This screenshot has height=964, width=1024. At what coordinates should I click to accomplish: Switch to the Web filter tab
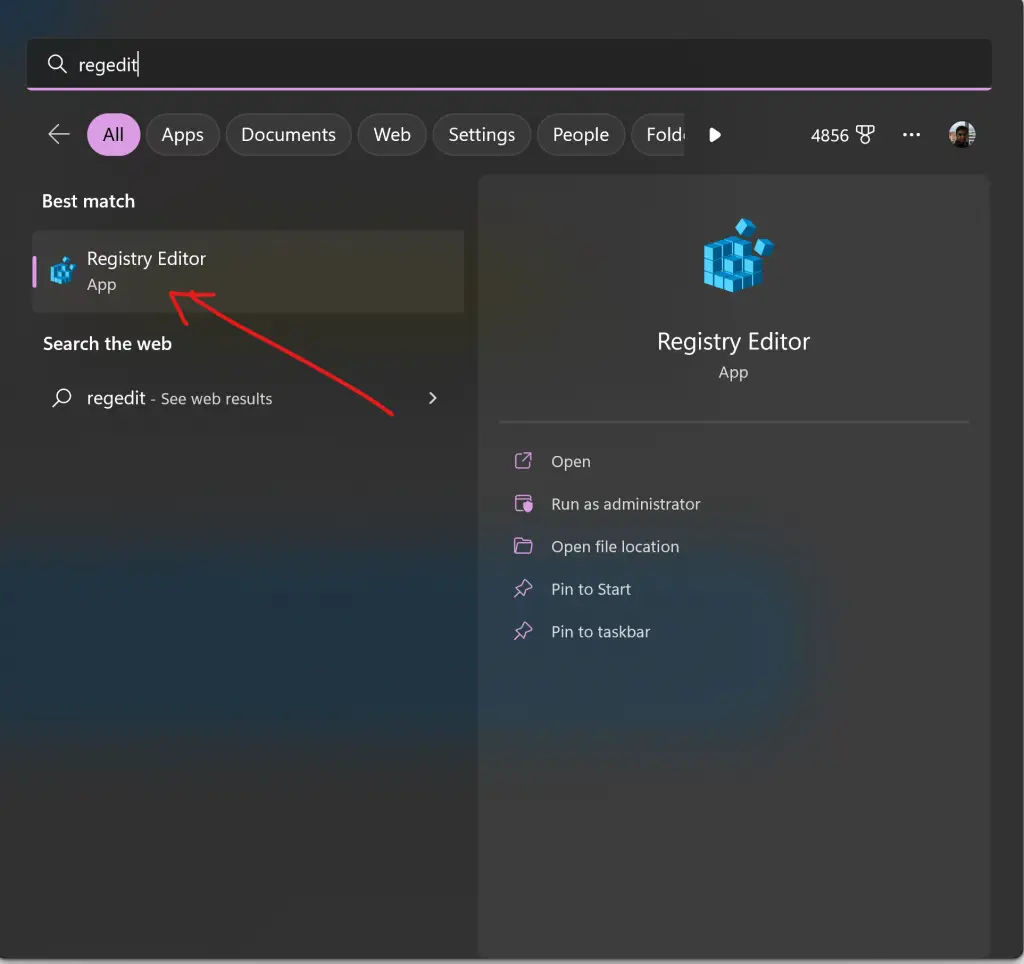point(392,135)
